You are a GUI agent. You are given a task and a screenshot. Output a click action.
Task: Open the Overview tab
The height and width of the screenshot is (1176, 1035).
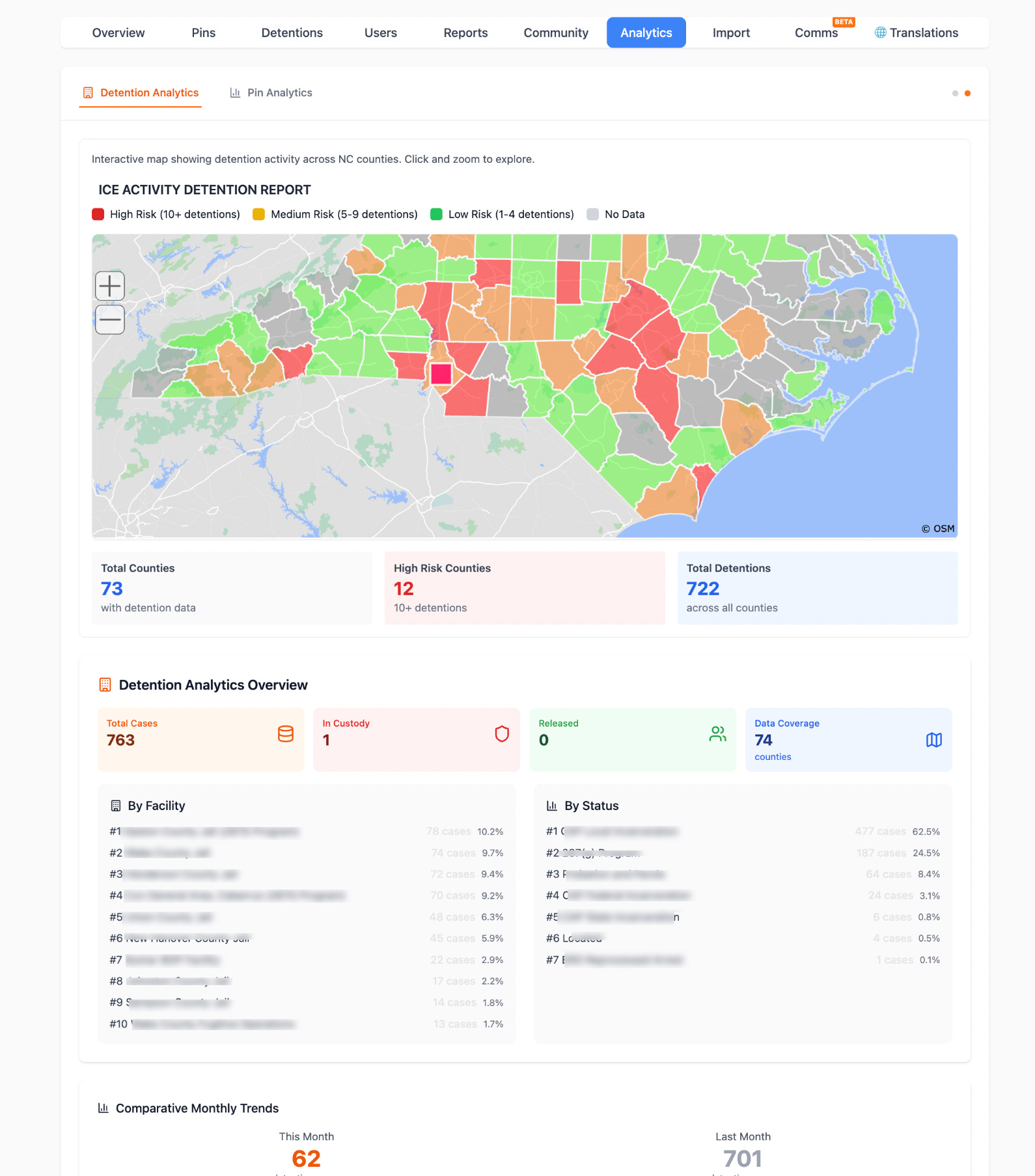[x=118, y=33]
